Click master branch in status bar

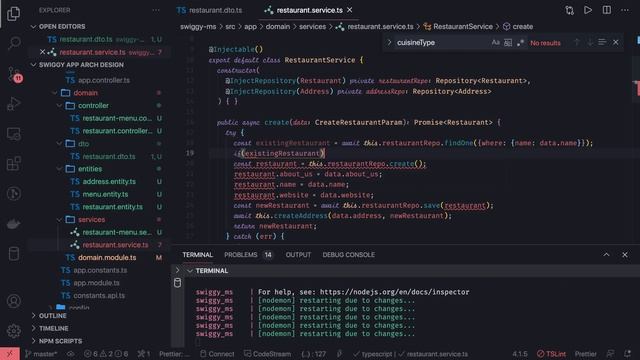[41, 354]
